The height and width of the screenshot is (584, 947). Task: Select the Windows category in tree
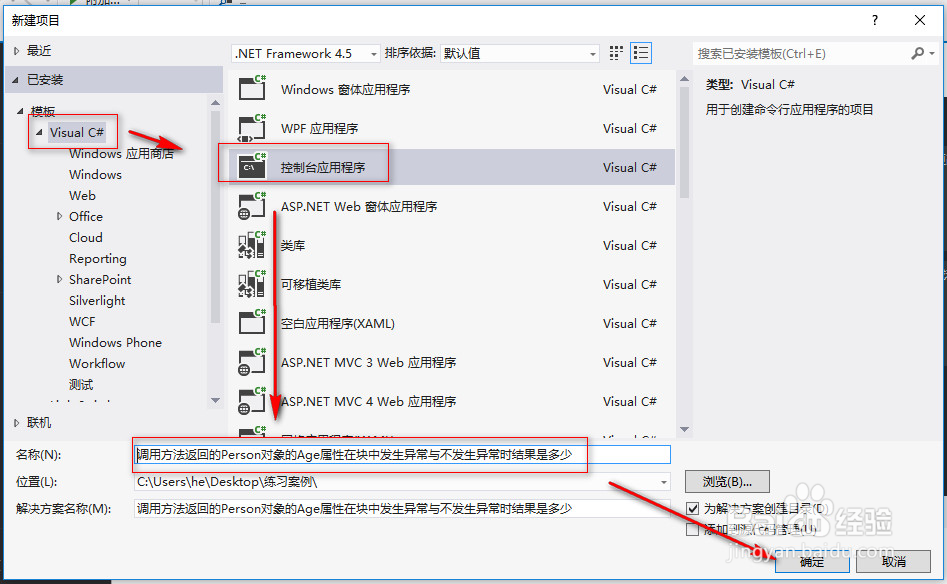pos(95,175)
